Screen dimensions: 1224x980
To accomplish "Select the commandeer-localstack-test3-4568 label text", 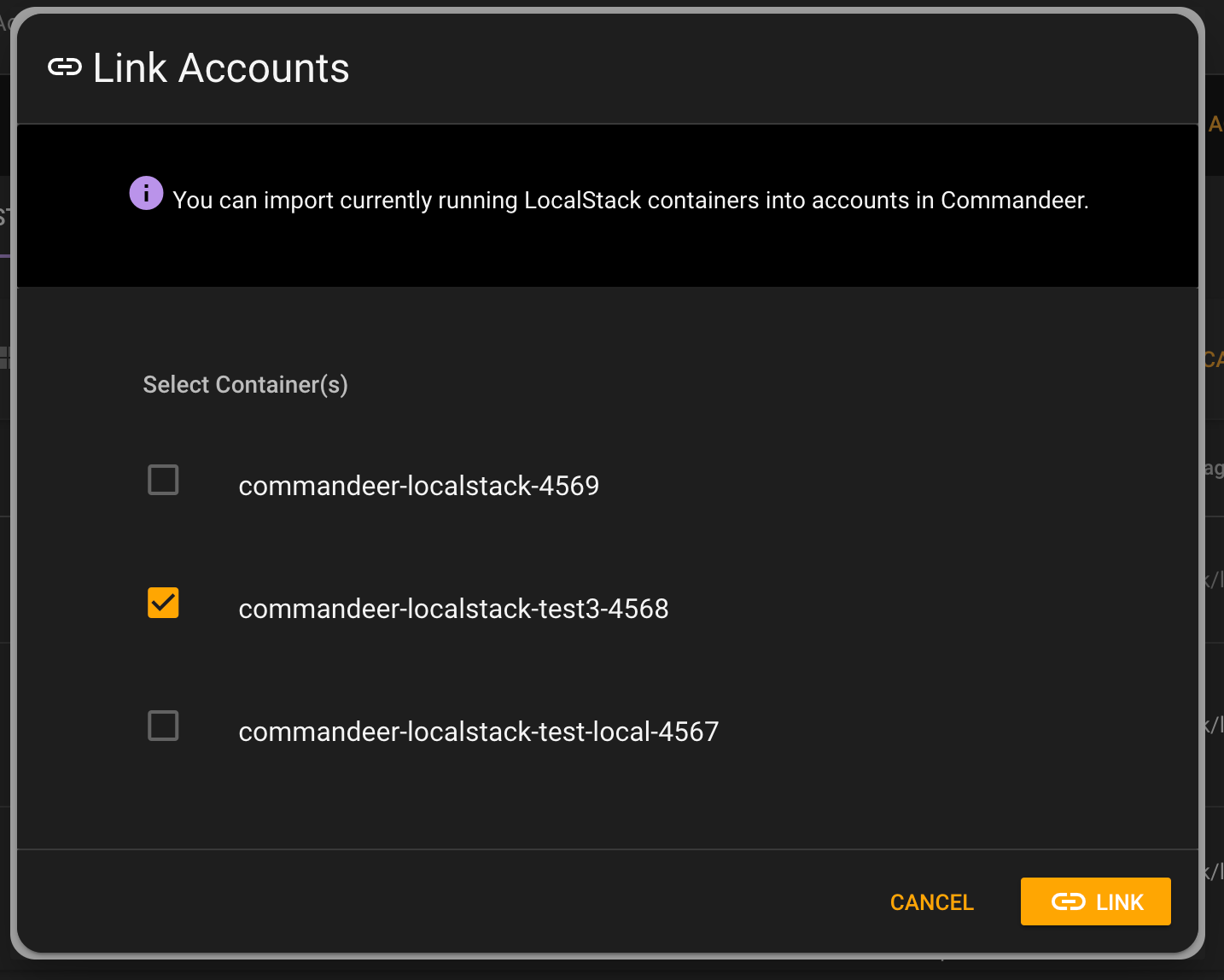I will (x=453, y=609).
